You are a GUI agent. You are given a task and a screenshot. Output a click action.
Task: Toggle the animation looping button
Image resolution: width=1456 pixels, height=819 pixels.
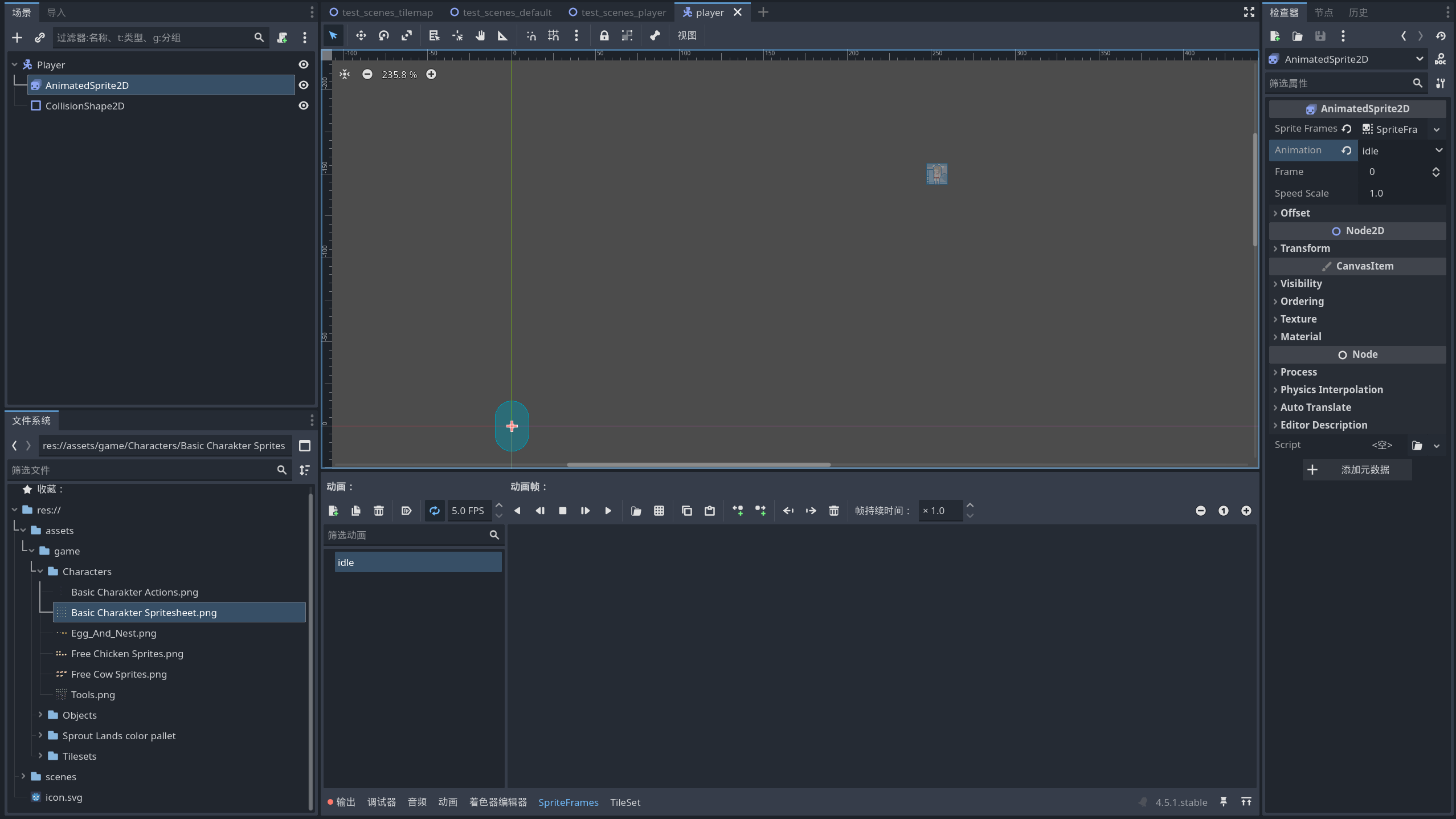click(x=435, y=511)
